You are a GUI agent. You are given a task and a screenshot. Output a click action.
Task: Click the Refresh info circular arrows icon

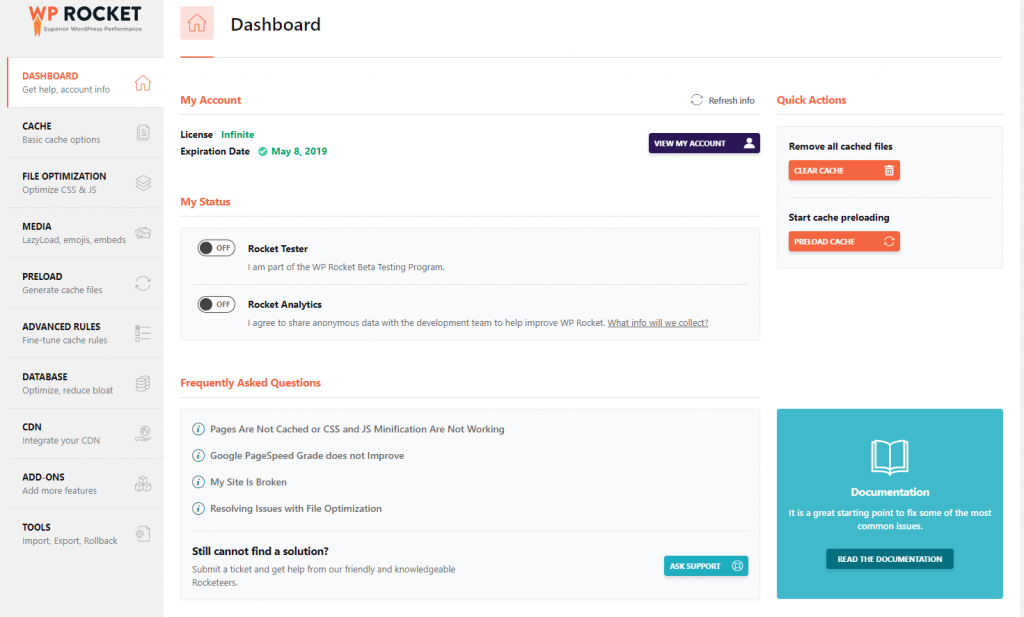pos(697,100)
